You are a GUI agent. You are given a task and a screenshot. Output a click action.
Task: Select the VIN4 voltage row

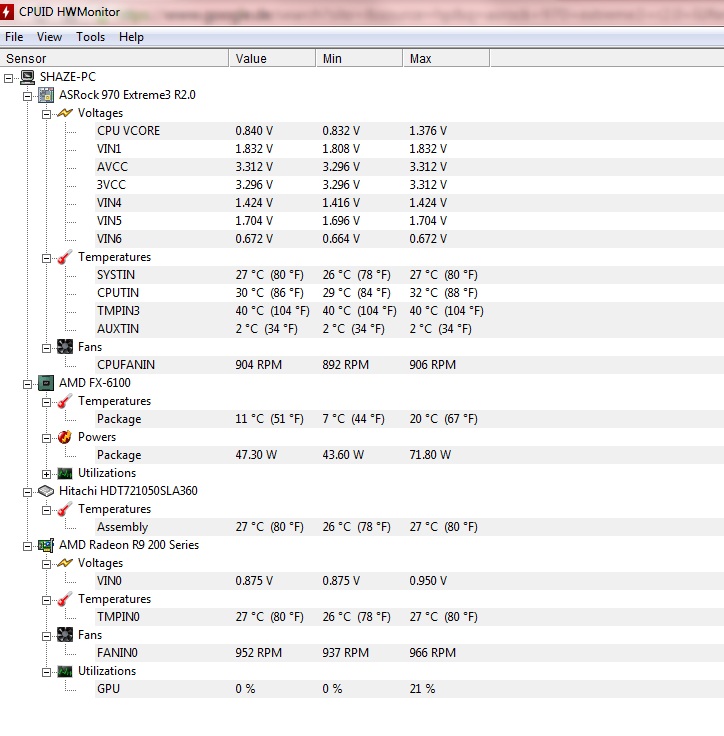(409, 203)
